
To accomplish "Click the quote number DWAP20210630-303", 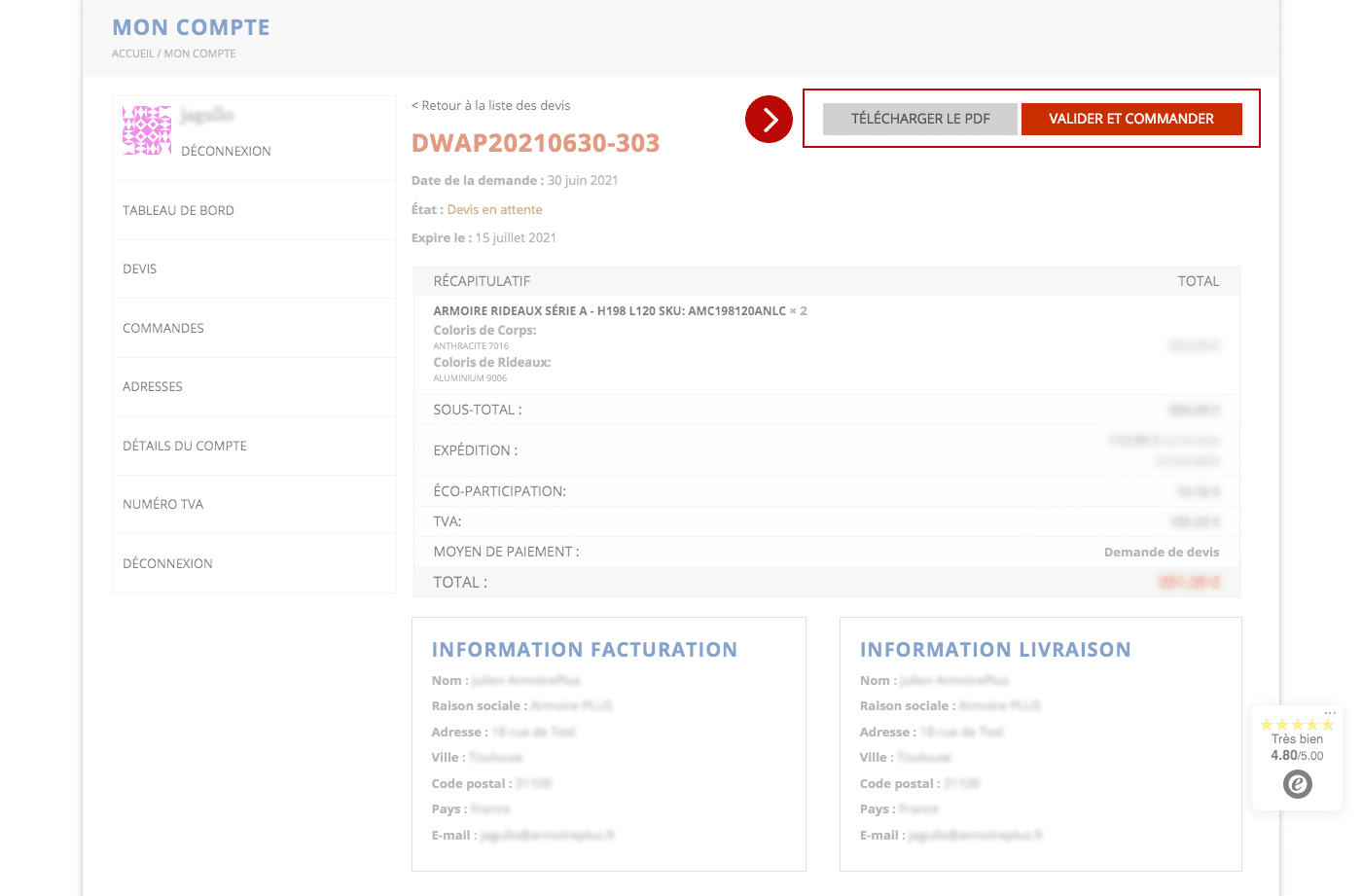I will point(535,143).
